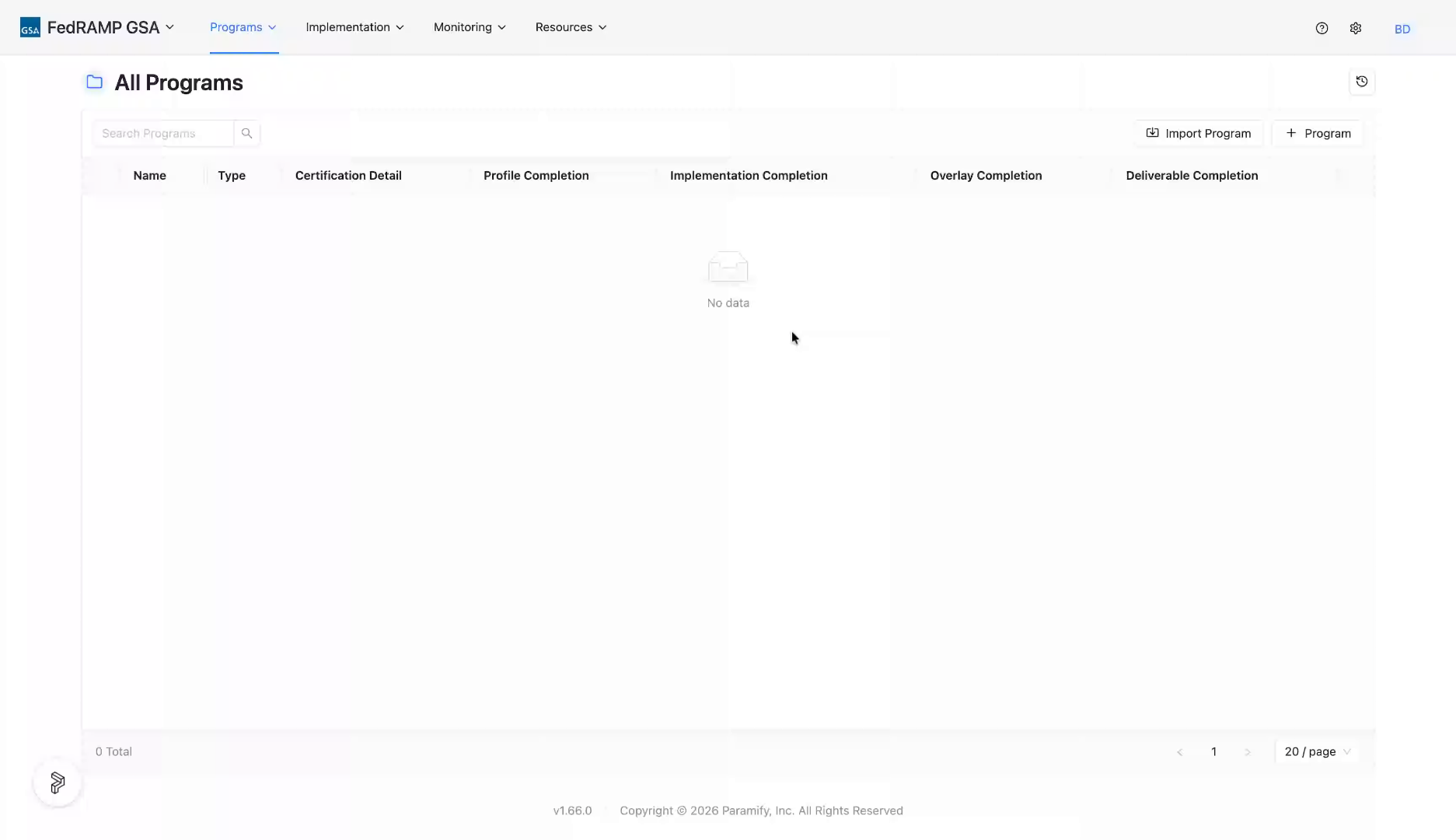
Task: Go to previous page arrow
Action: pyautogui.click(x=1180, y=752)
